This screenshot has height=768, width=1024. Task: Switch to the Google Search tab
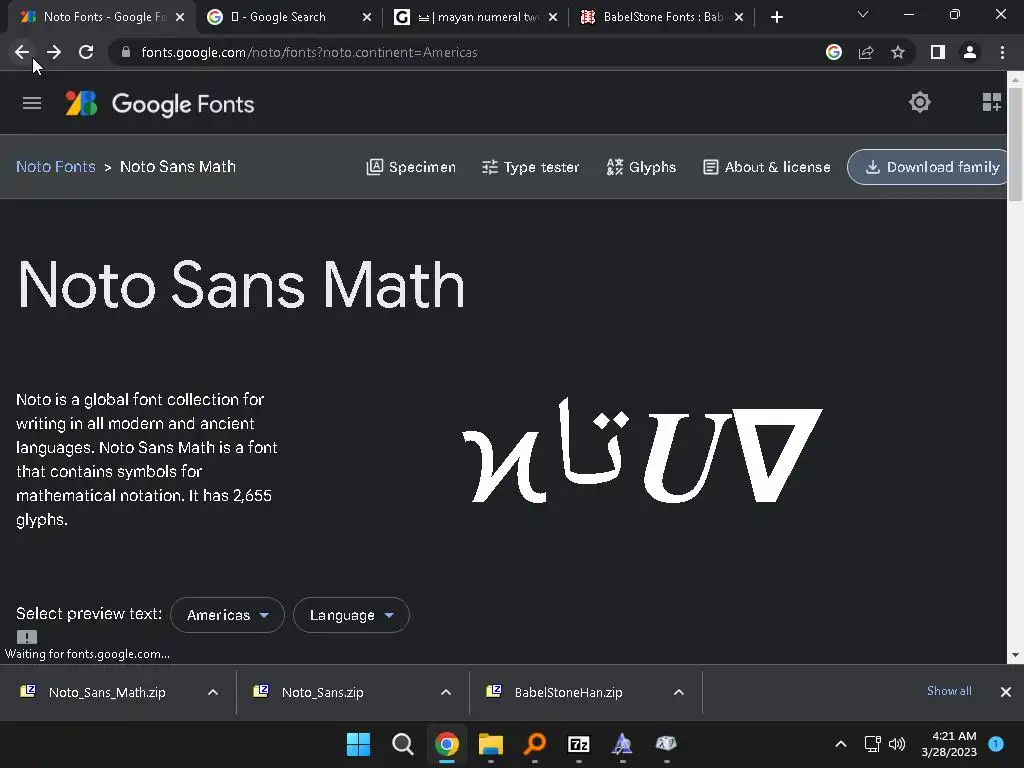click(281, 17)
